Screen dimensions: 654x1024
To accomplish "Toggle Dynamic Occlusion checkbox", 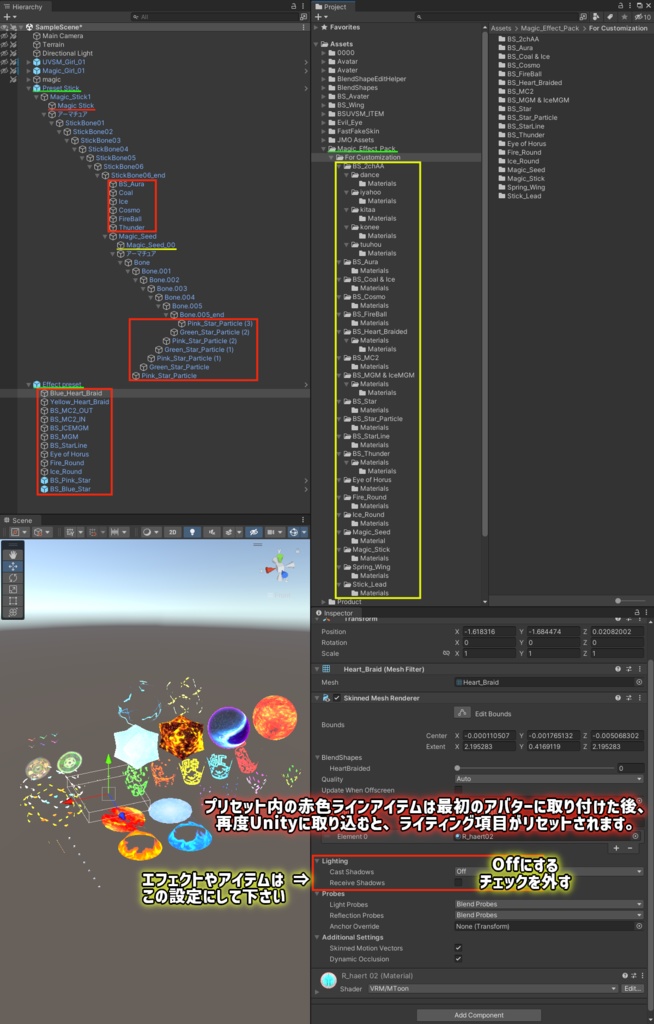I will click(458, 959).
